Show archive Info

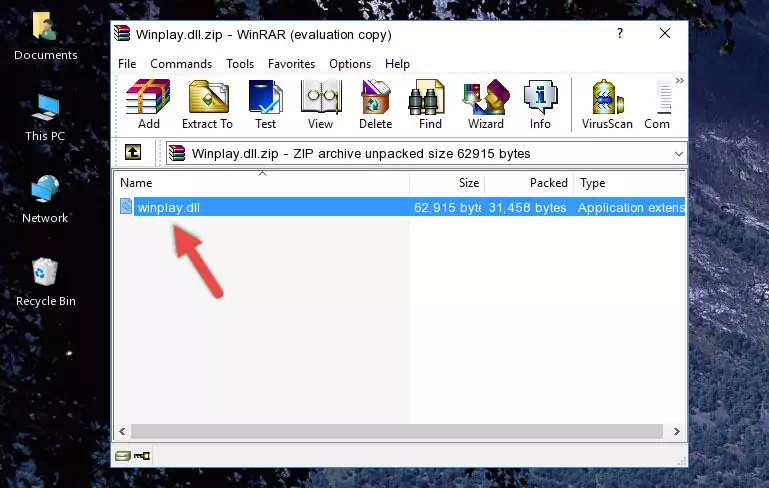(x=540, y=104)
